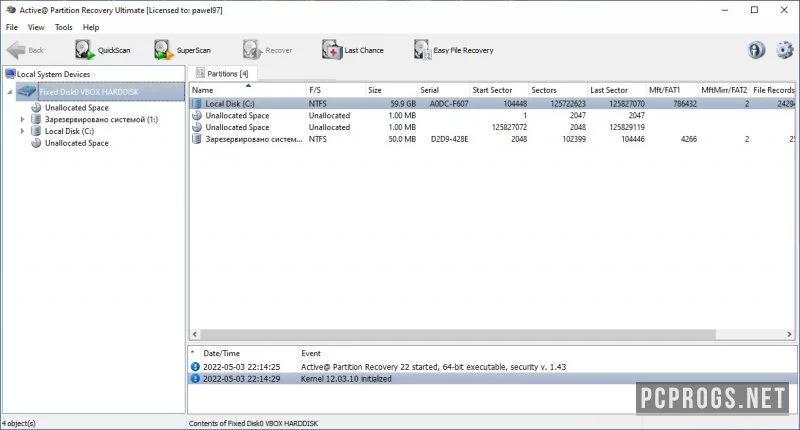Screen dimensions: 800x430
Task: Click the horizontal scrollbar thumb of partitions list
Action: coord(458,334)
